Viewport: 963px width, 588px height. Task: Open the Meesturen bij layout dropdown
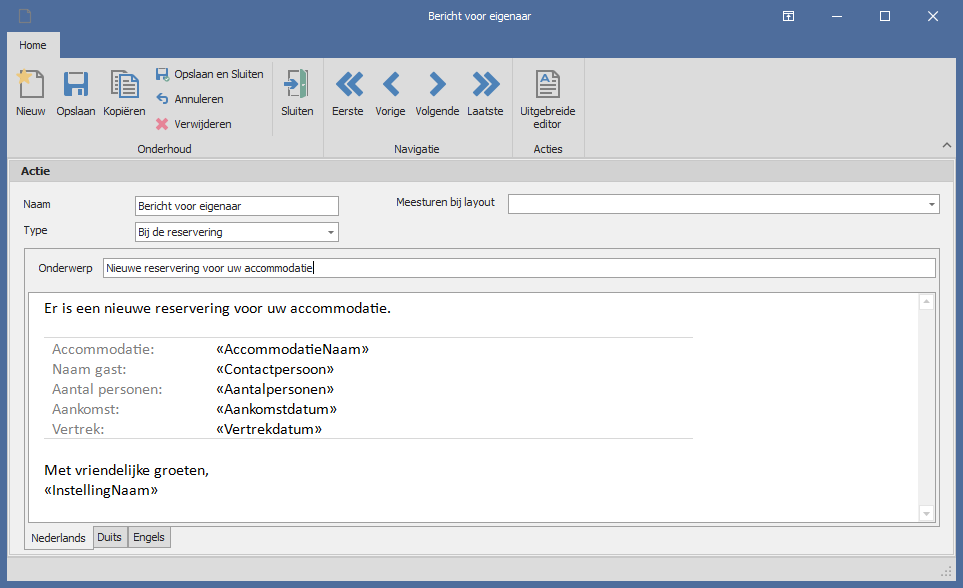click(932, 204)
